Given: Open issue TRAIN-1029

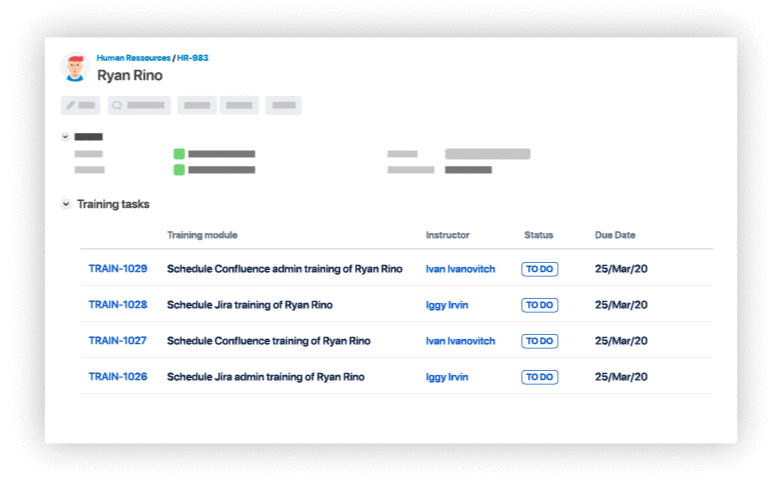Looking at the screenshot, I should (118, 269).
